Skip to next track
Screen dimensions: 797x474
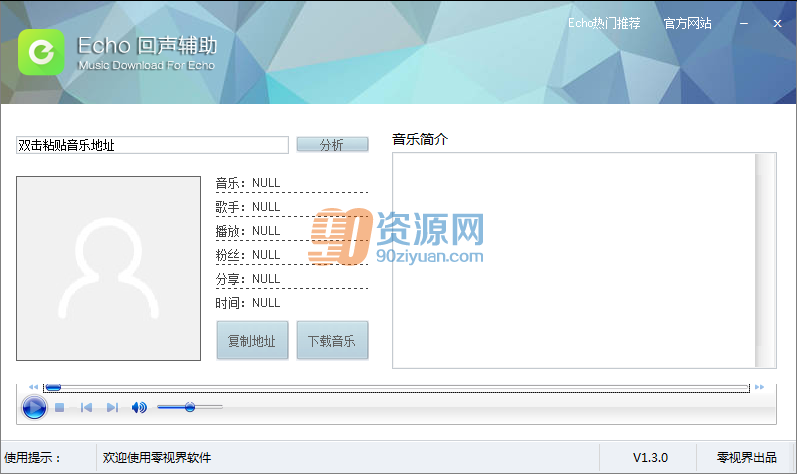112,407
